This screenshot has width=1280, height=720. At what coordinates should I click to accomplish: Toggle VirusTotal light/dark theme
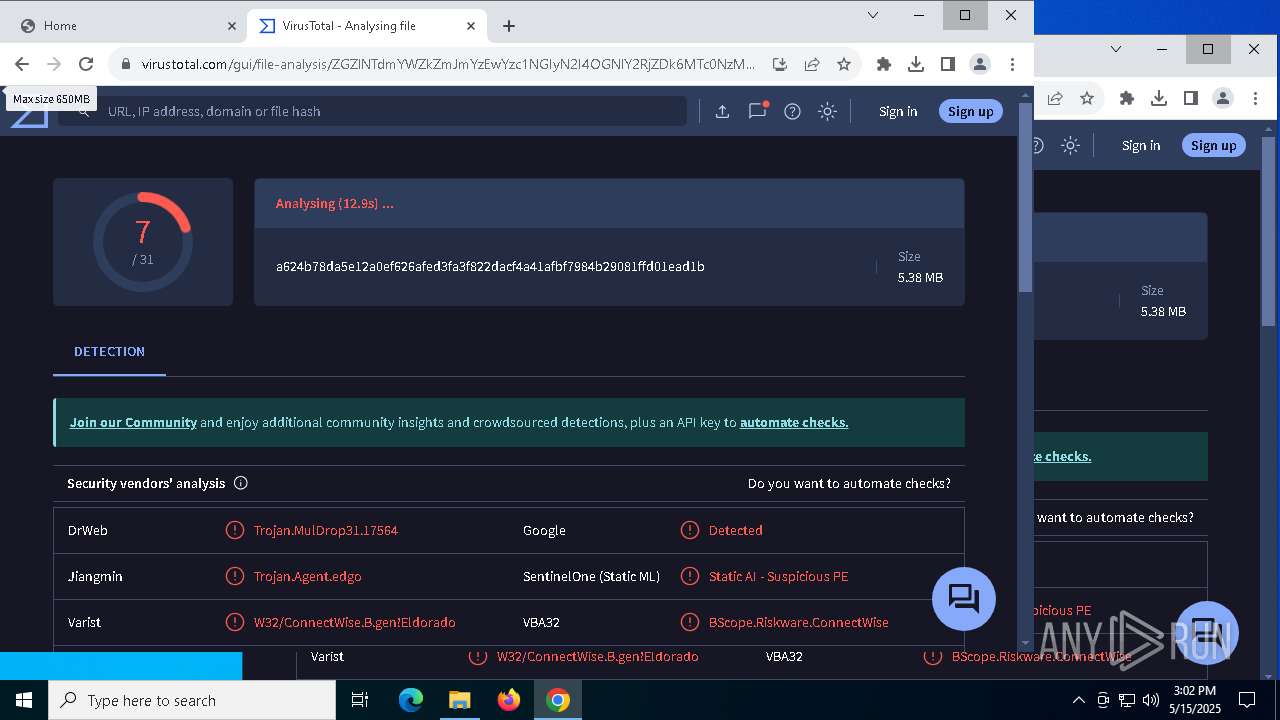(x=827, y=111)
